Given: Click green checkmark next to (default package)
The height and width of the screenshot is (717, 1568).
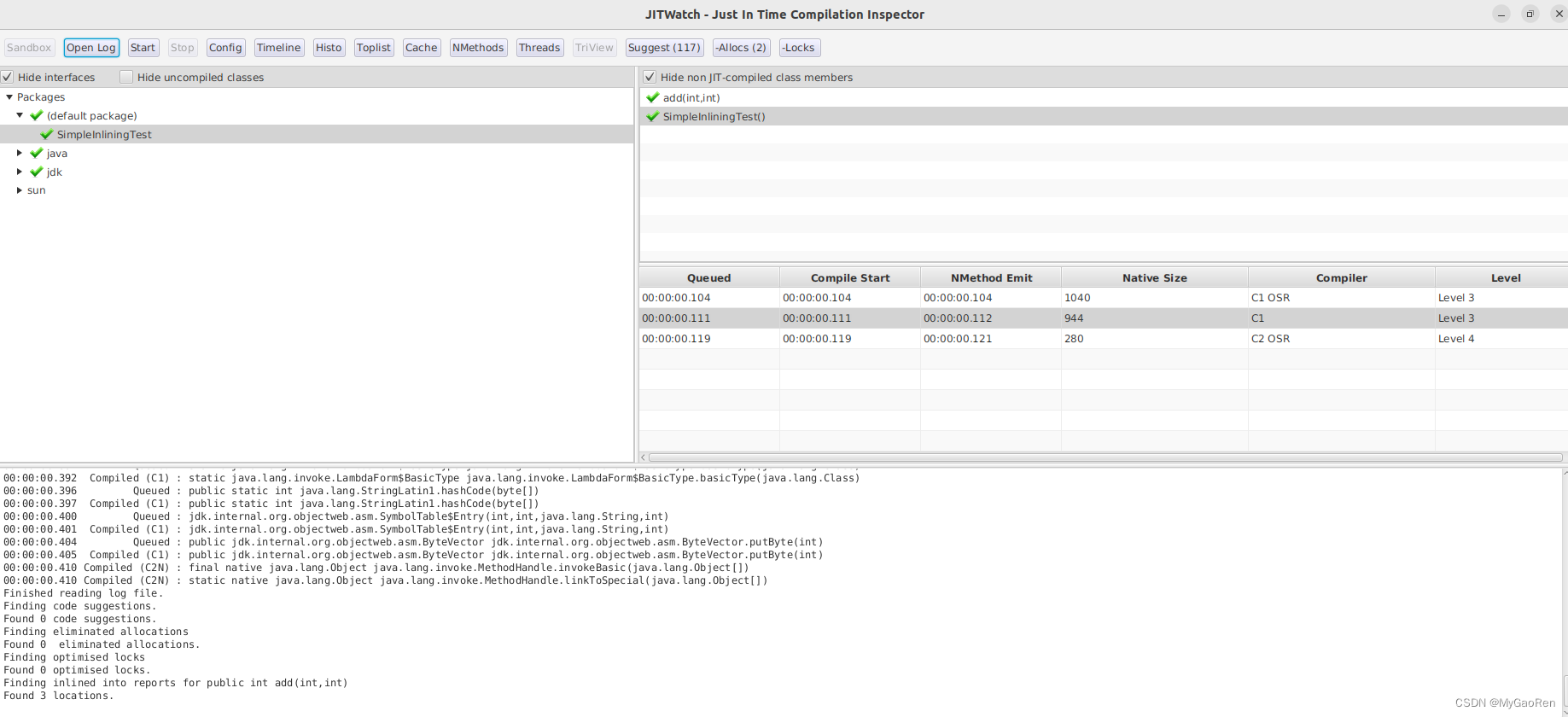Looking at the screenshot, I should [37, 115].
